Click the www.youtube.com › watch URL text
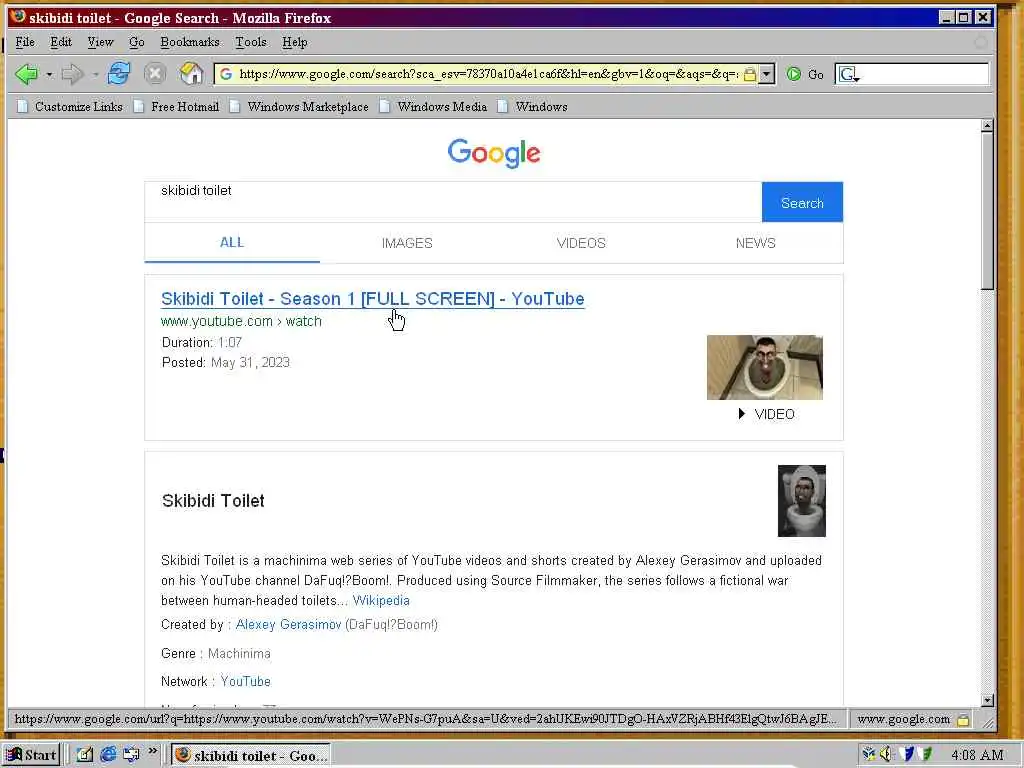Viewport: 1024px width, 768px height. [x=241, y=321]
